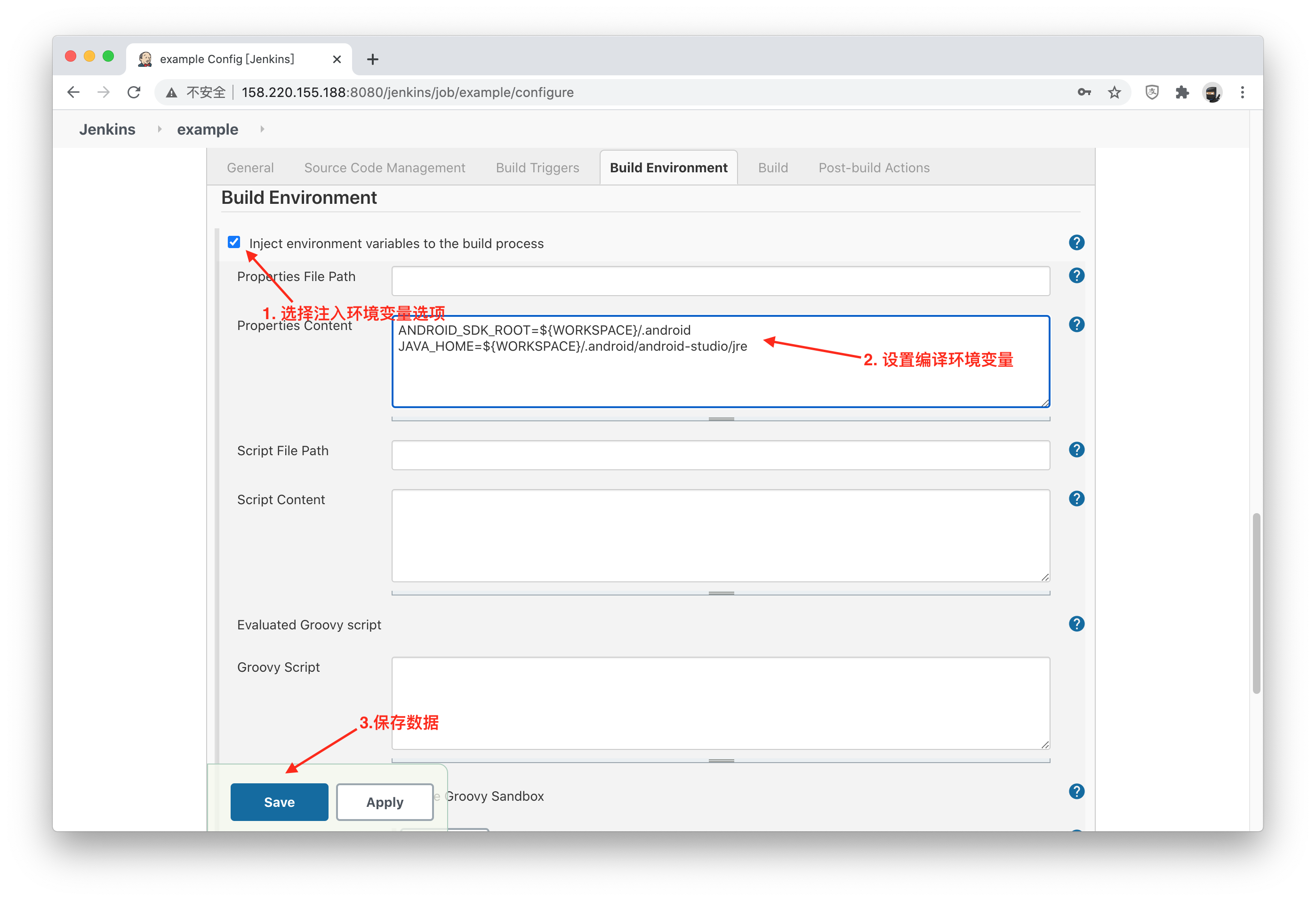Open the Chrome profile avatar
Screen dimensions: 1316x901
point(1212,92)
